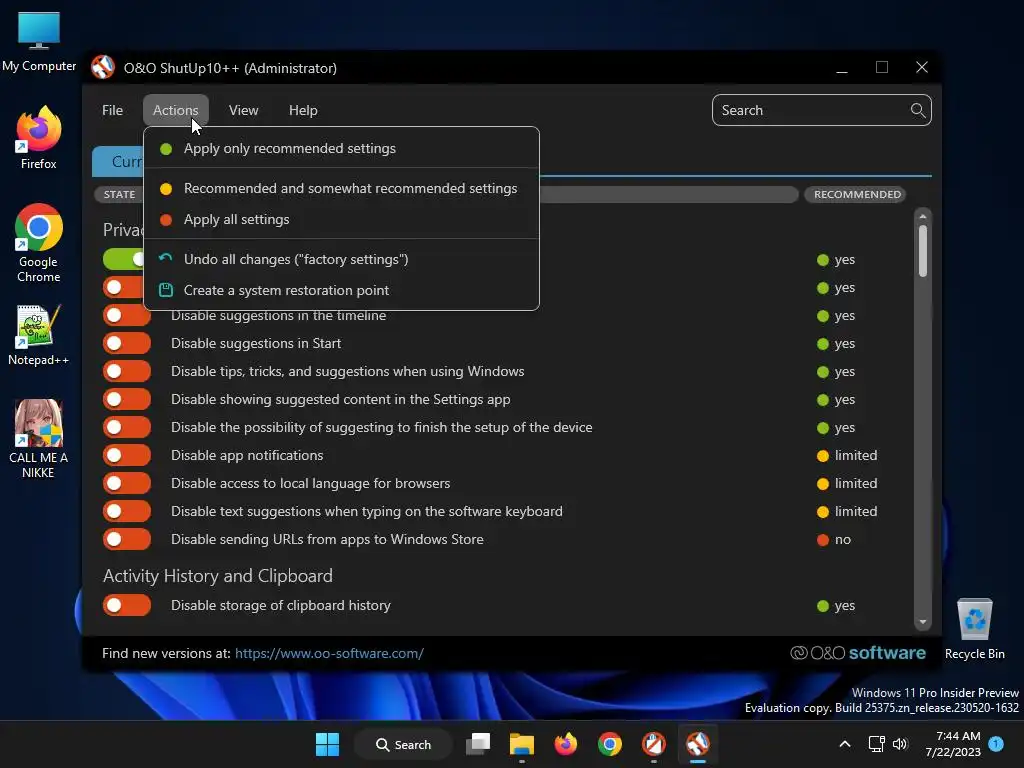The image size is (1024, 768).
Task: Click the active O&O ShutUp10++ taskbar icon
Action: pos(697,744)
